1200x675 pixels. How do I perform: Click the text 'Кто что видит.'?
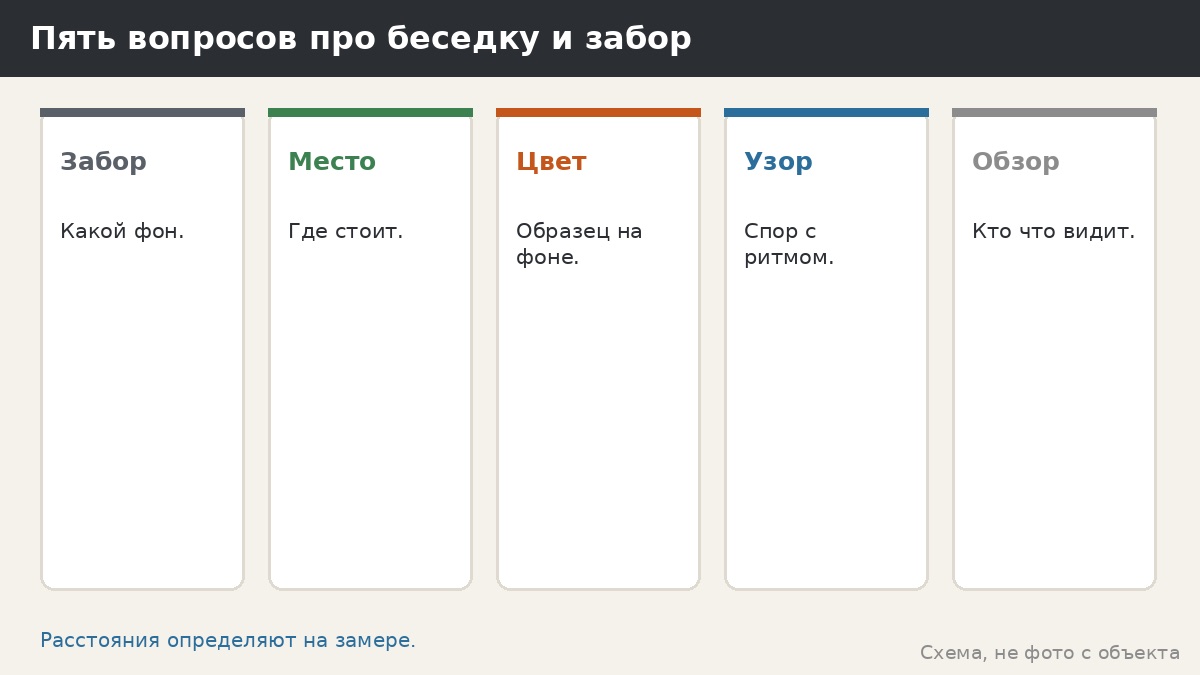(x=1053, y=231)
